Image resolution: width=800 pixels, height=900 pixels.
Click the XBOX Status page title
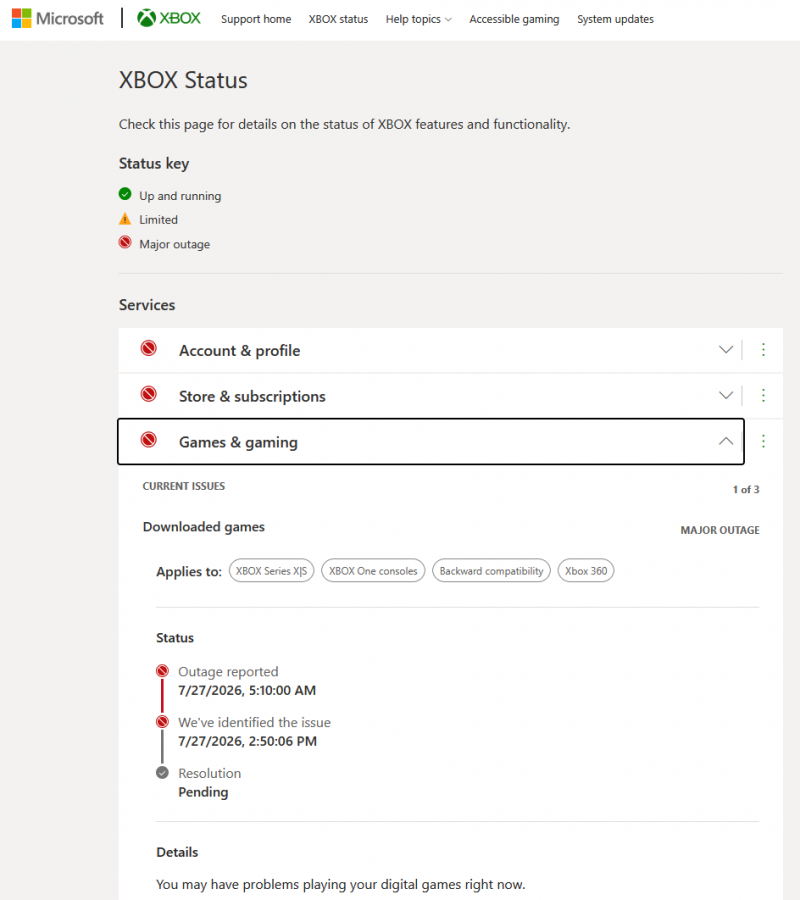point(183,80)
